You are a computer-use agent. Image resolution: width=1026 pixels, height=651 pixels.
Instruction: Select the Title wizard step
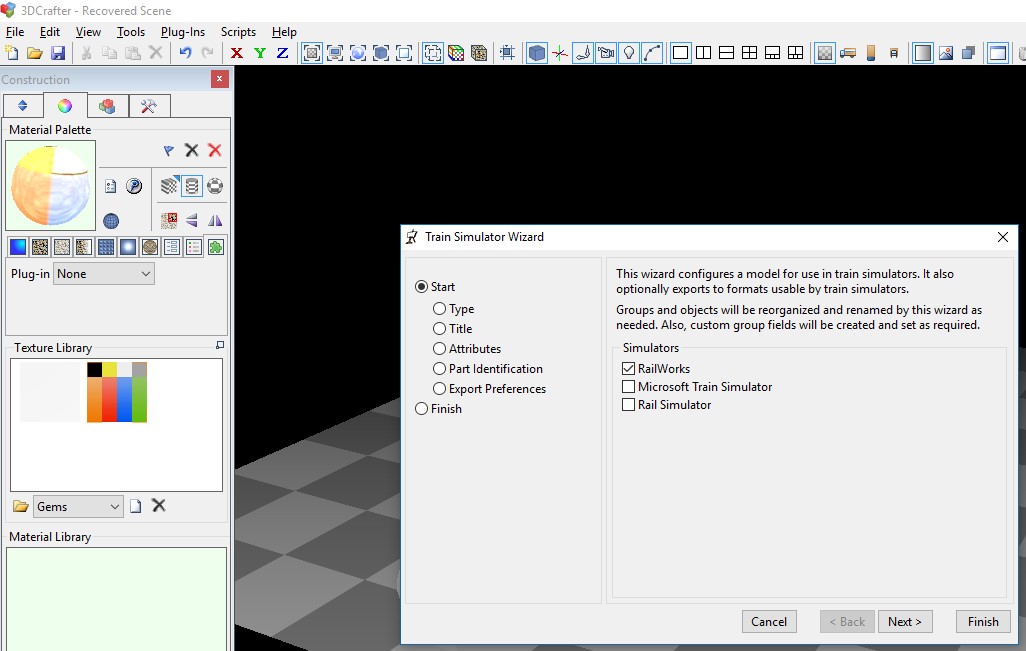click(439, 328)
